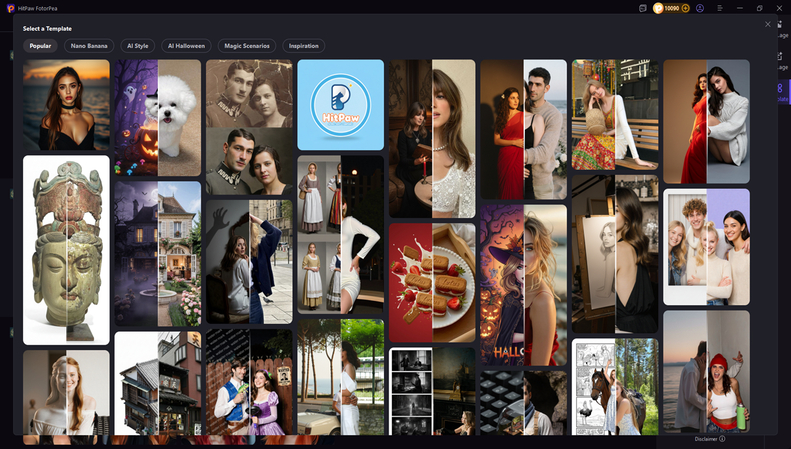Pick the red-haired woman in white top template

click(66, 392)
